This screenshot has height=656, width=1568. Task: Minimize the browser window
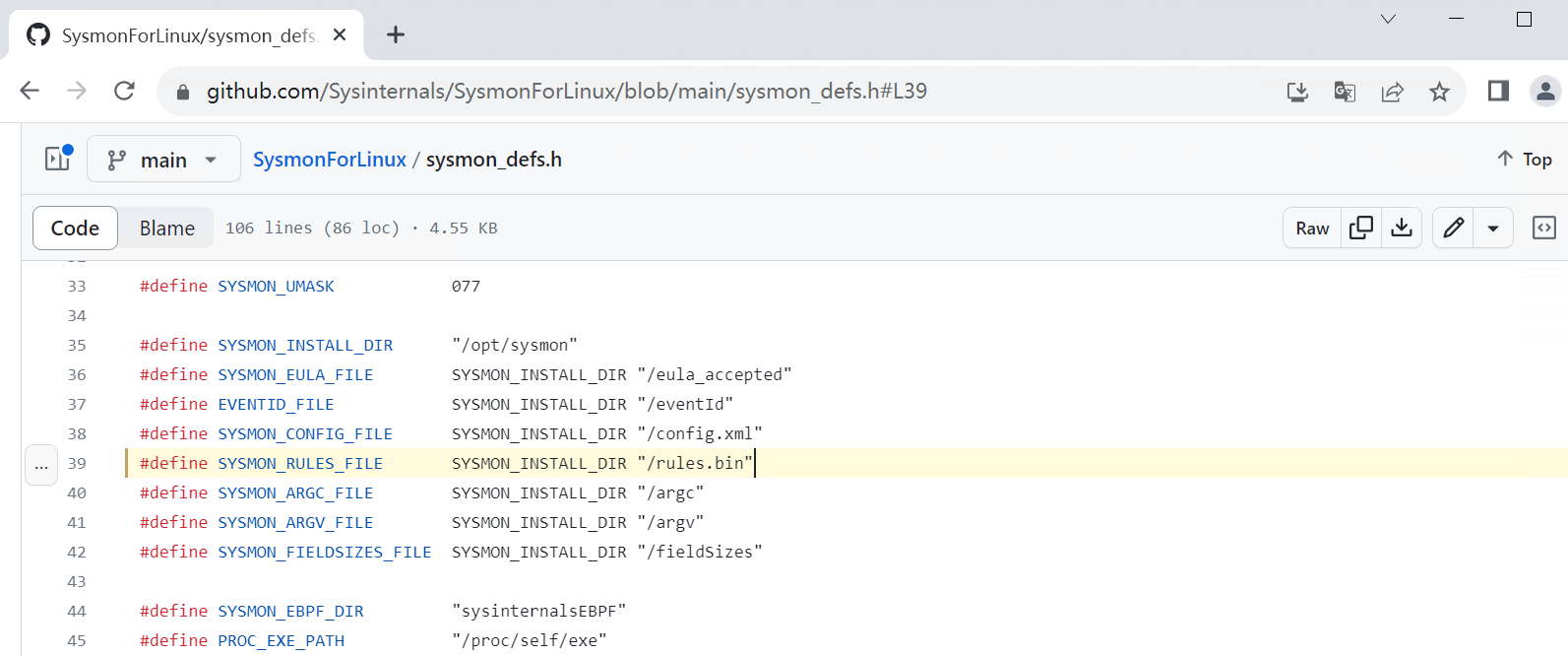click(1457, 19)
